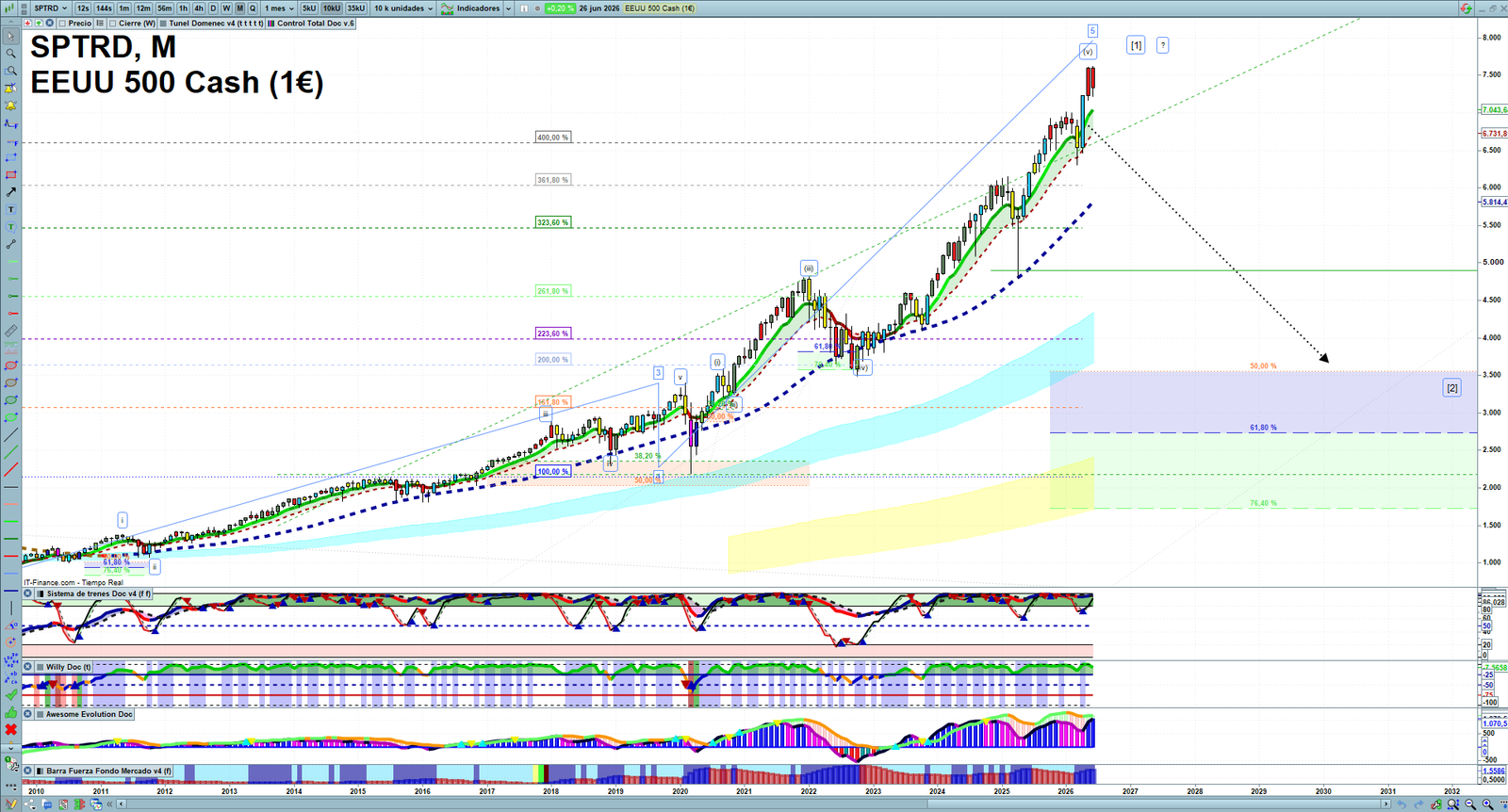The image size is (1508, 812).
Task: Select the red diagonal line tool
Action: pyautogui.click(x=11, y=469)
